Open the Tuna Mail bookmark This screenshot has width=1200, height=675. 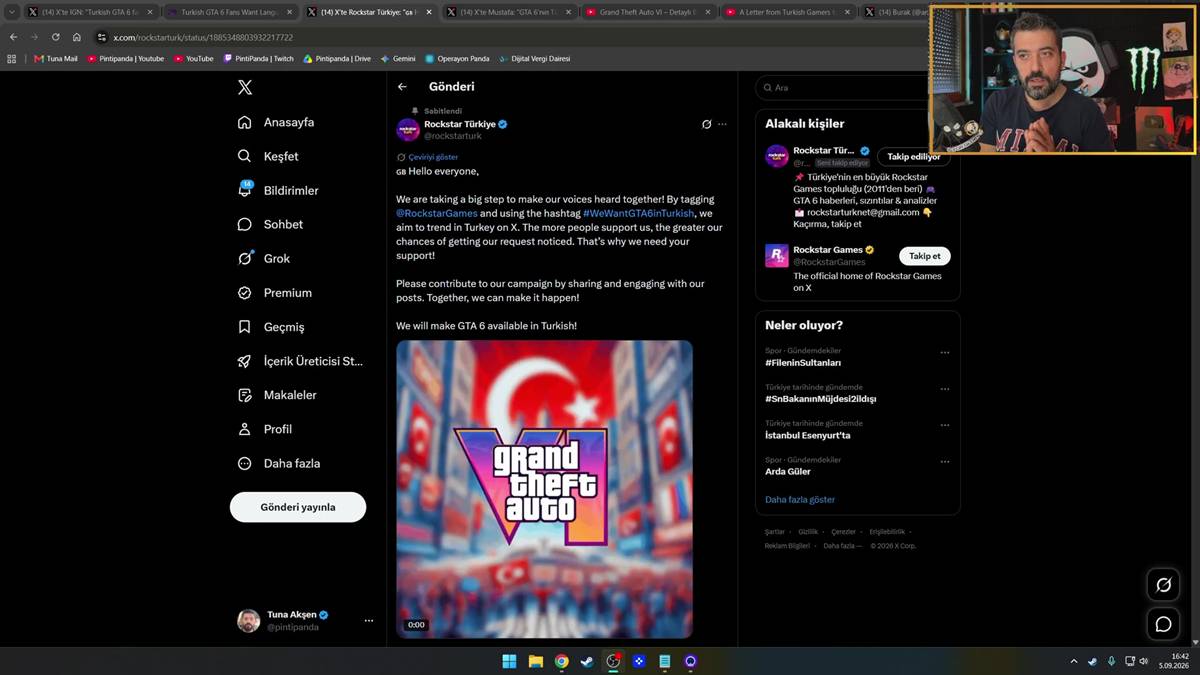click(x=55, y=59)
